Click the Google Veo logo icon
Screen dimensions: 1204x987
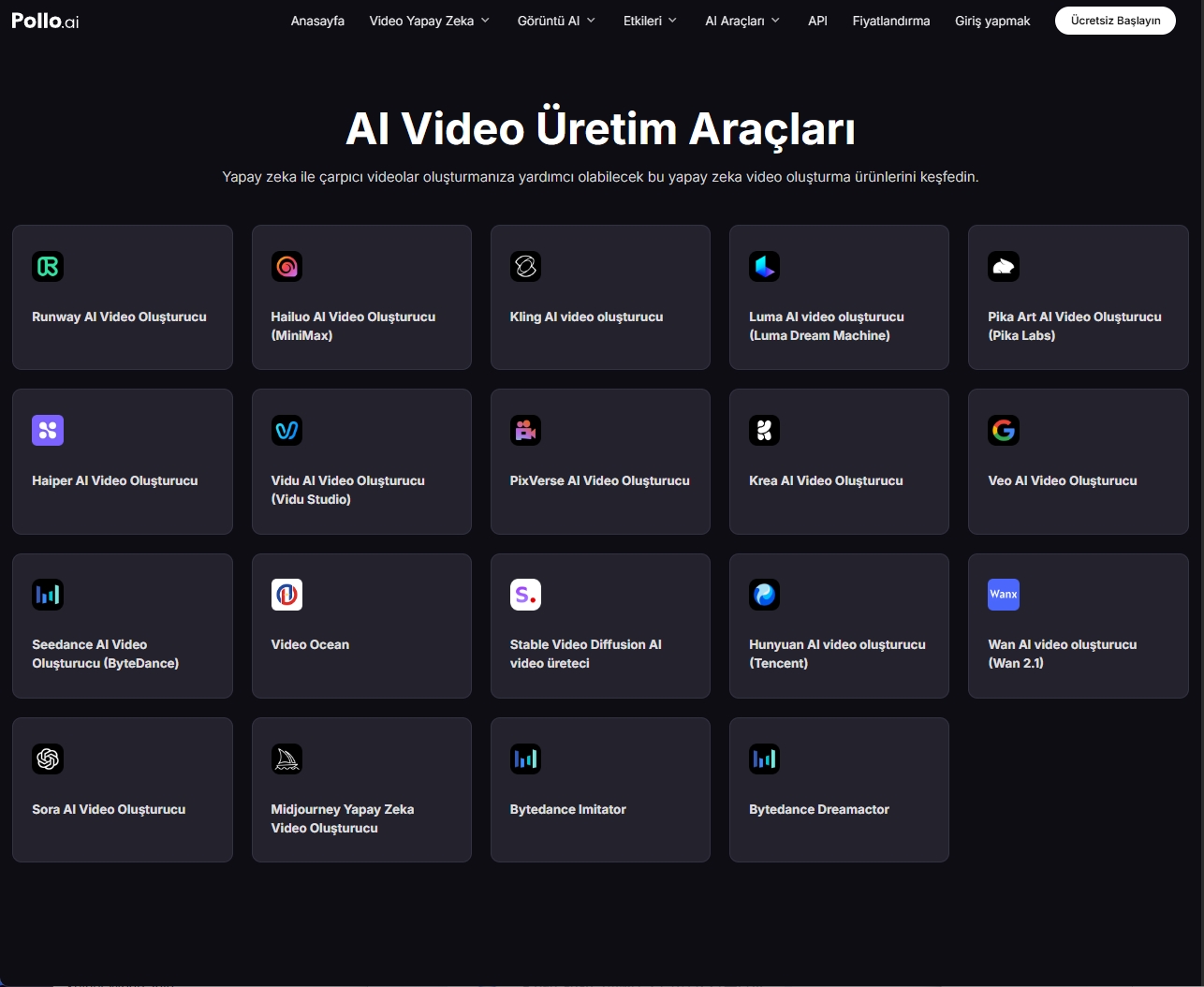coord(1003,431)
